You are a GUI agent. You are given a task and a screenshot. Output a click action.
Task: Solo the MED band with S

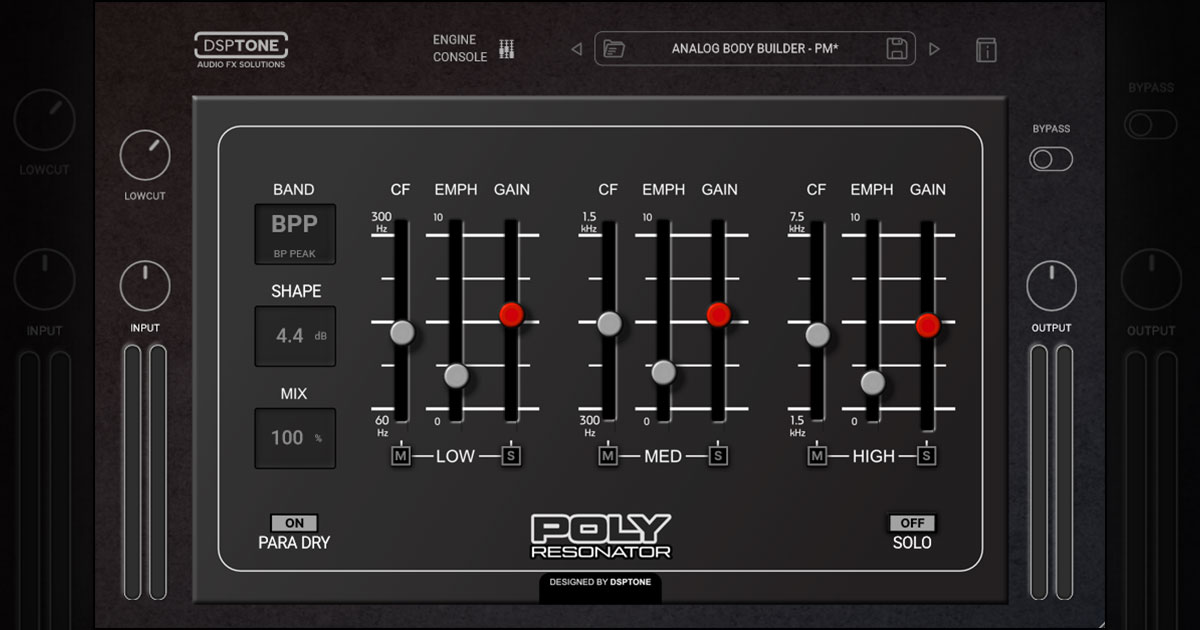click(x=718, y=456)
